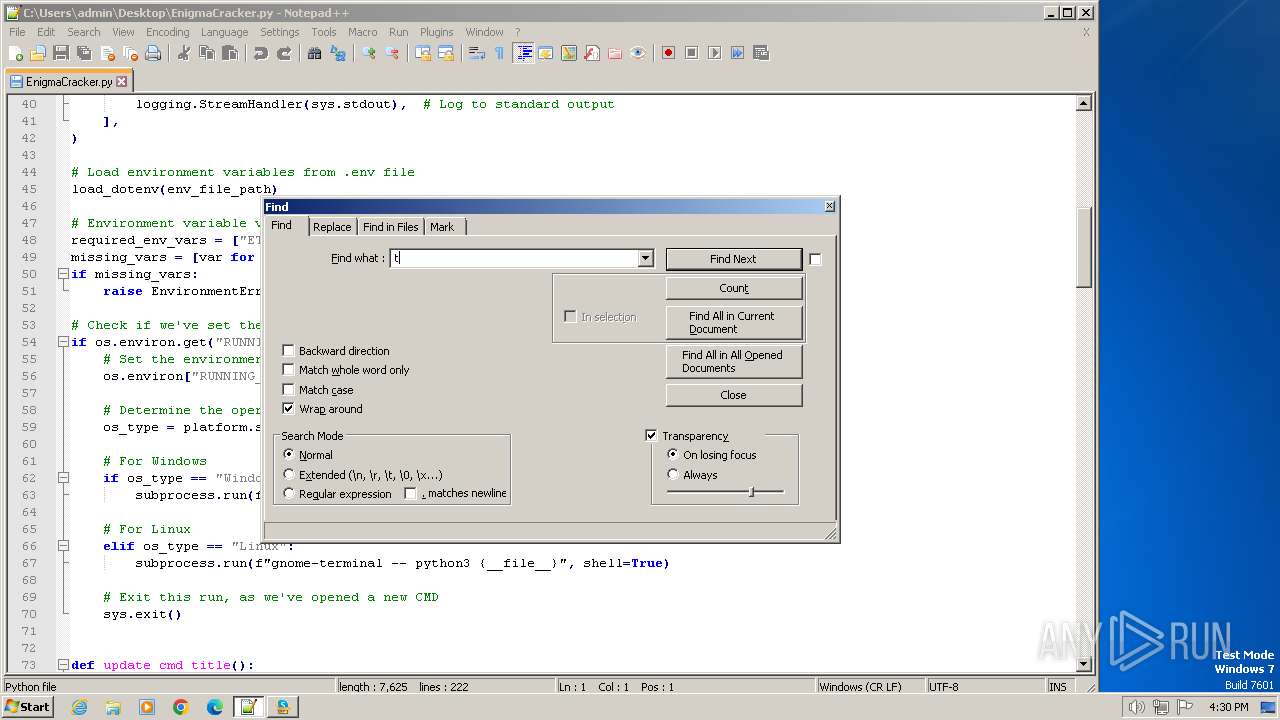This screenshot has width=1280, height=720.
Task: Click Find All in Current Document
Action: click(x=734, y=322)
